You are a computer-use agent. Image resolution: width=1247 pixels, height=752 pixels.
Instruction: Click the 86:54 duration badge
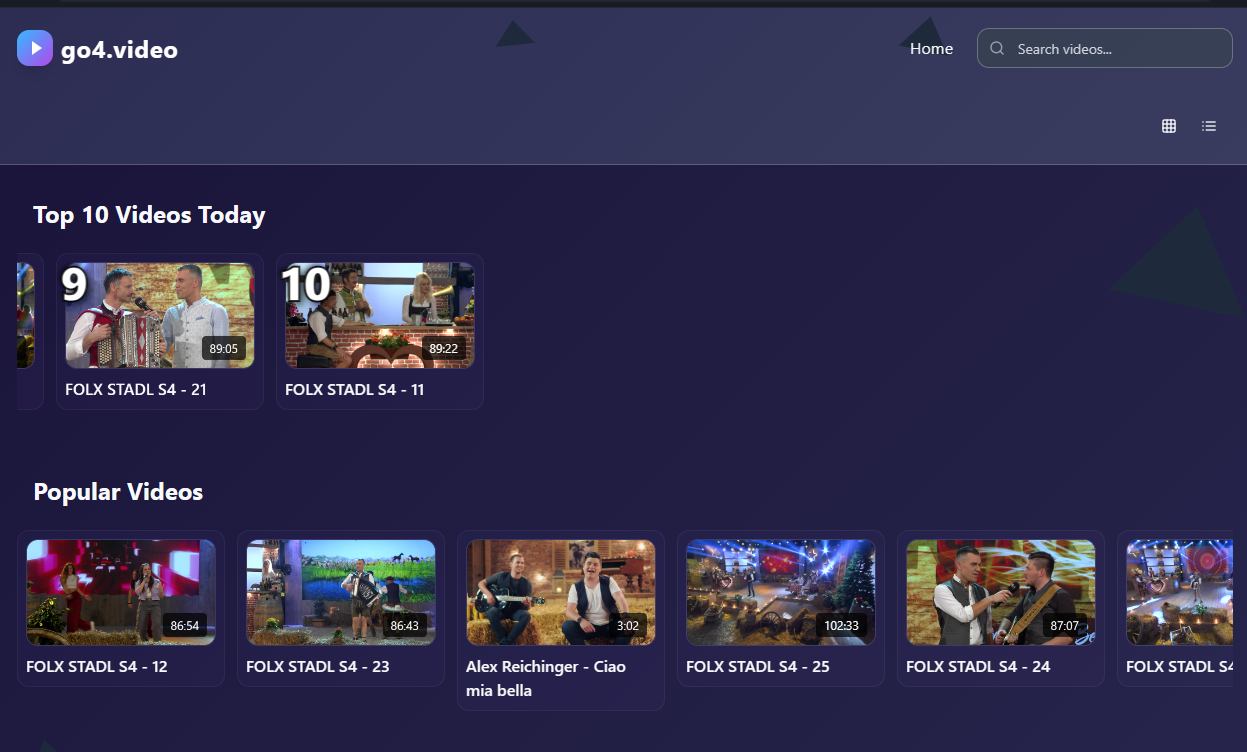pyautogui.click(x=185, y=626)
